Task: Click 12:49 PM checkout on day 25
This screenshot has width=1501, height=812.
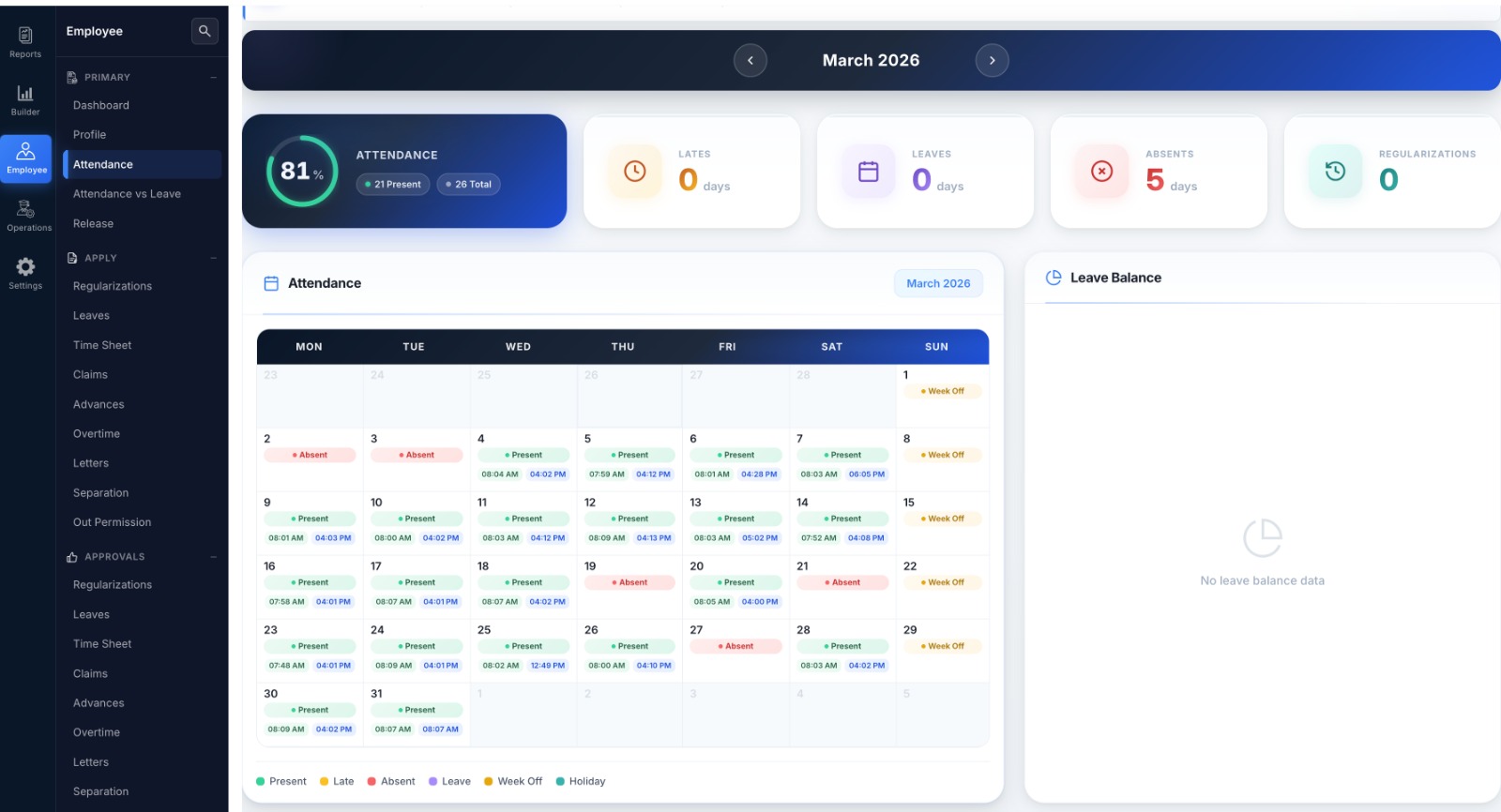Action: [x=548, y=666]
